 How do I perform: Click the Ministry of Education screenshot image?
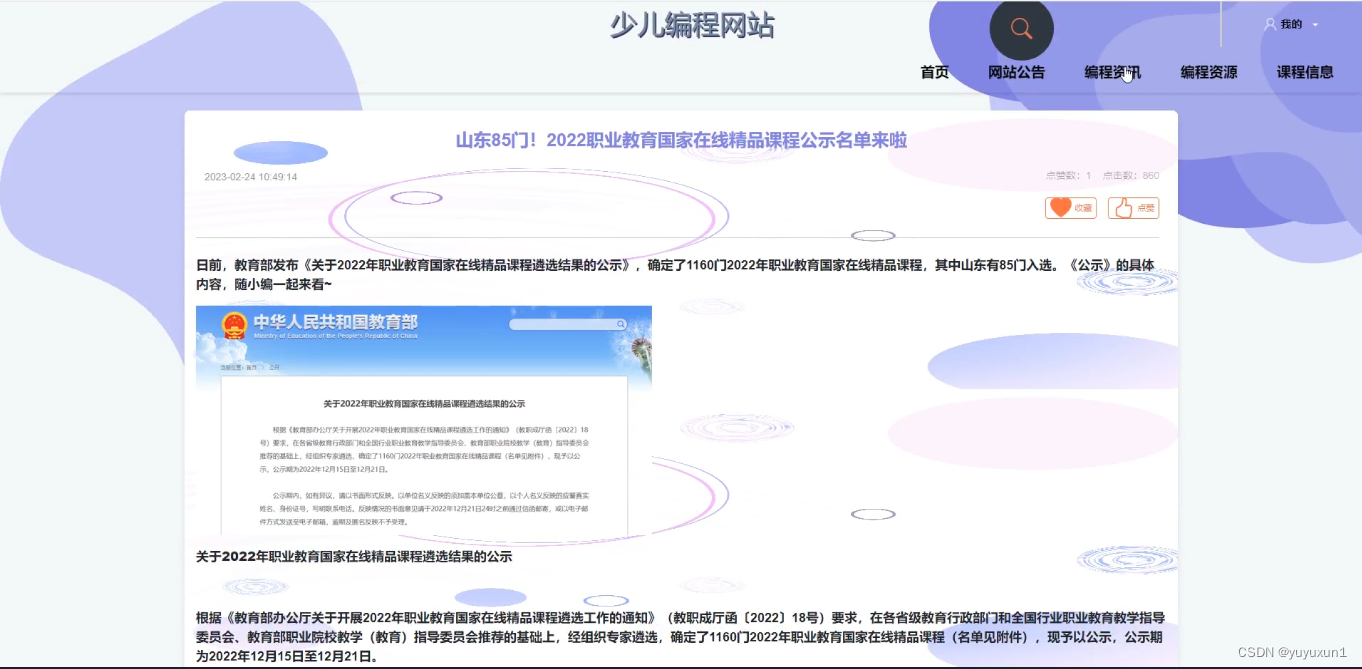[424, 422]
